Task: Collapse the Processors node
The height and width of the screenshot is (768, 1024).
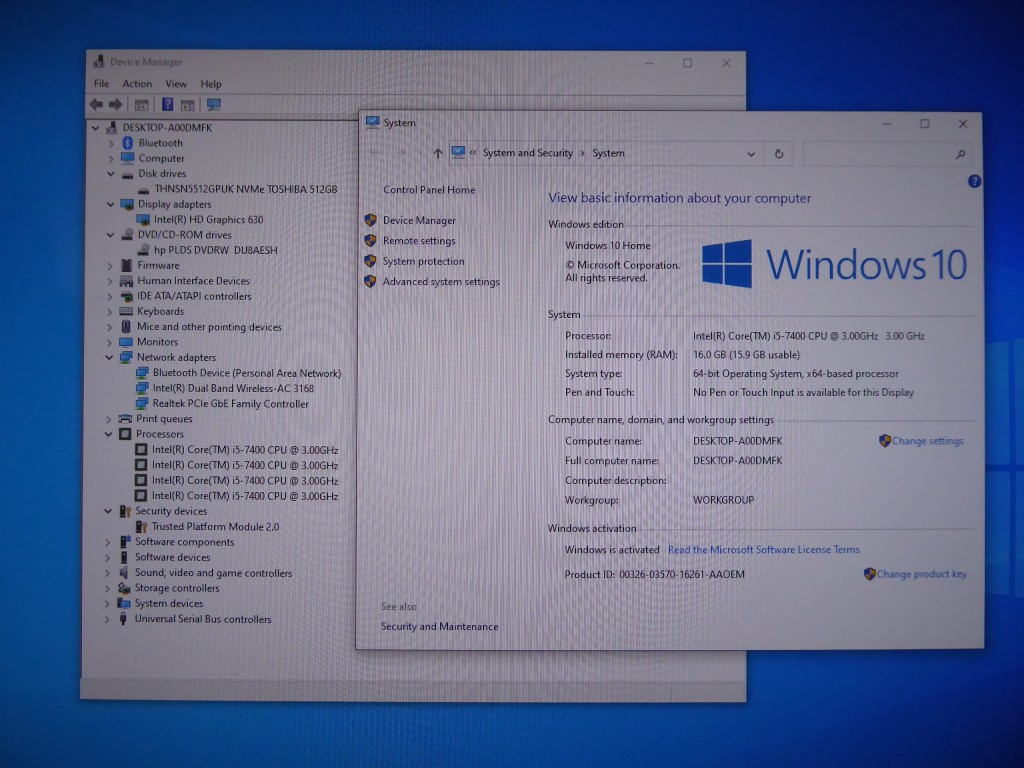Action: (108, 434)
